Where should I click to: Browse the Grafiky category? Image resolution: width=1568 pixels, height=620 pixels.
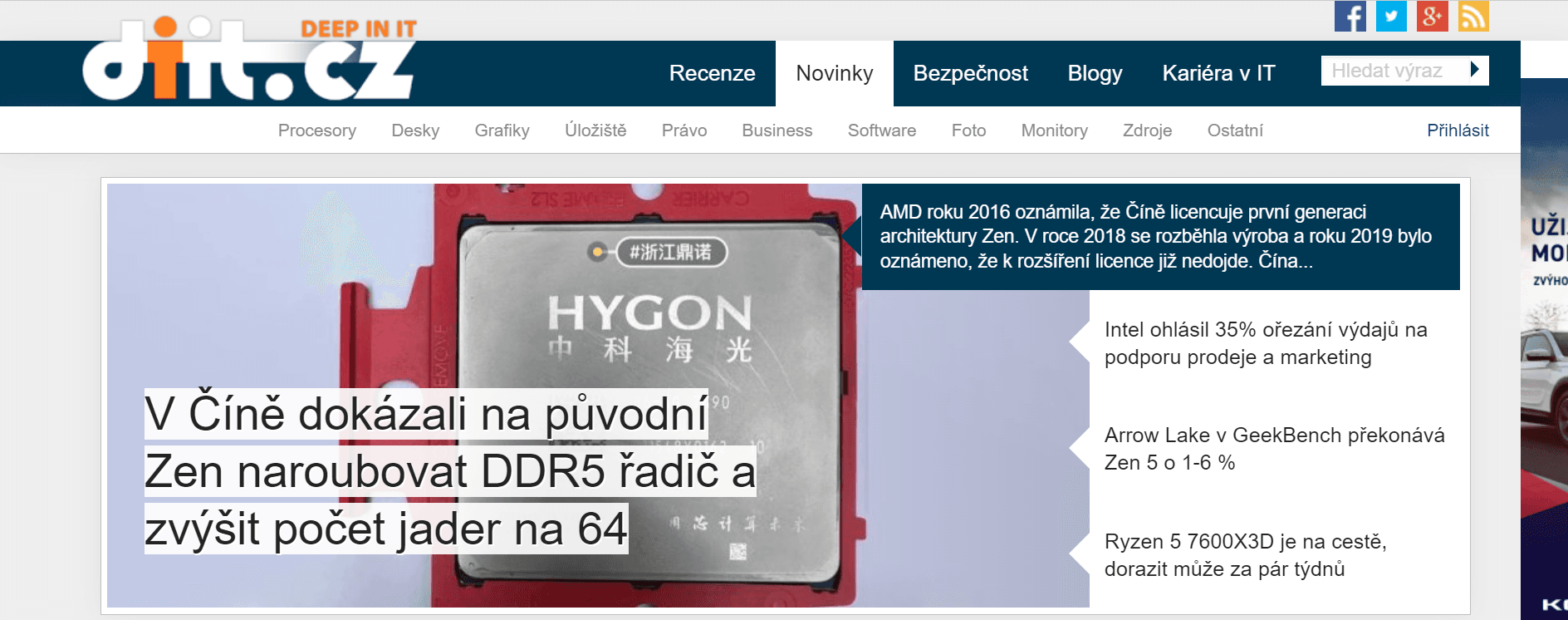[x=502, y=130]
